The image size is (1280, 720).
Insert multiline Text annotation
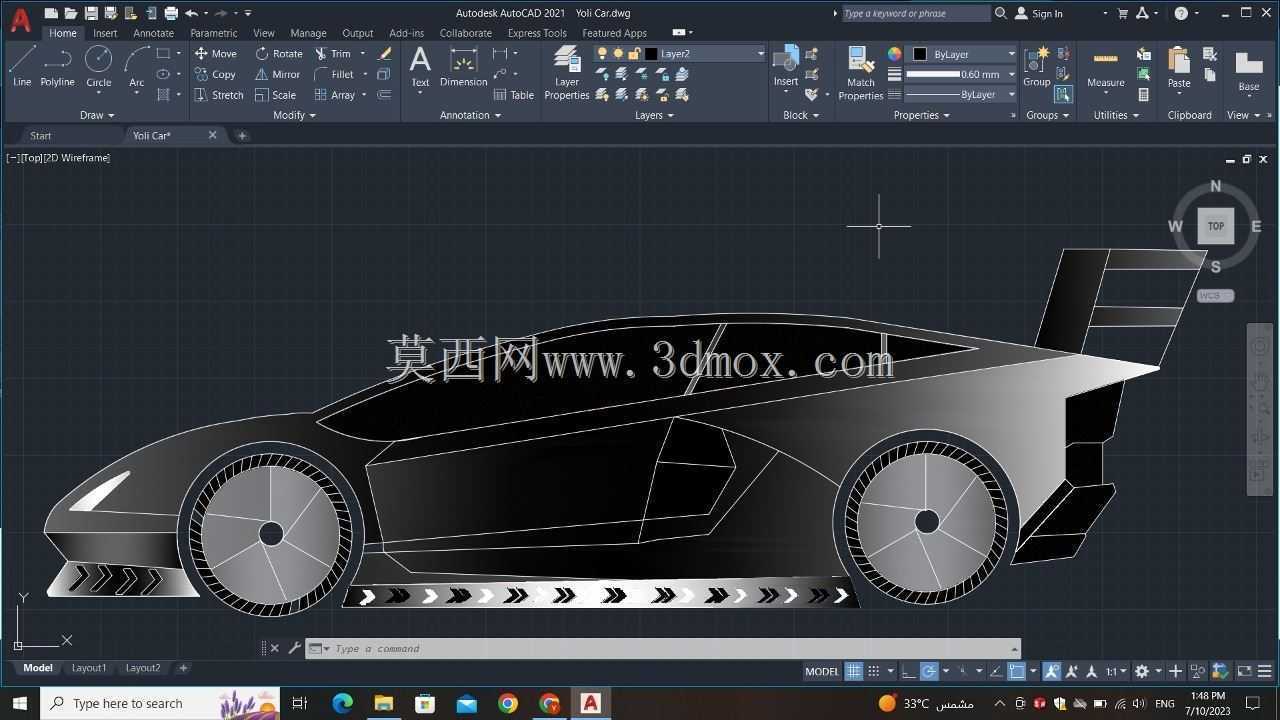click(420, 67)
